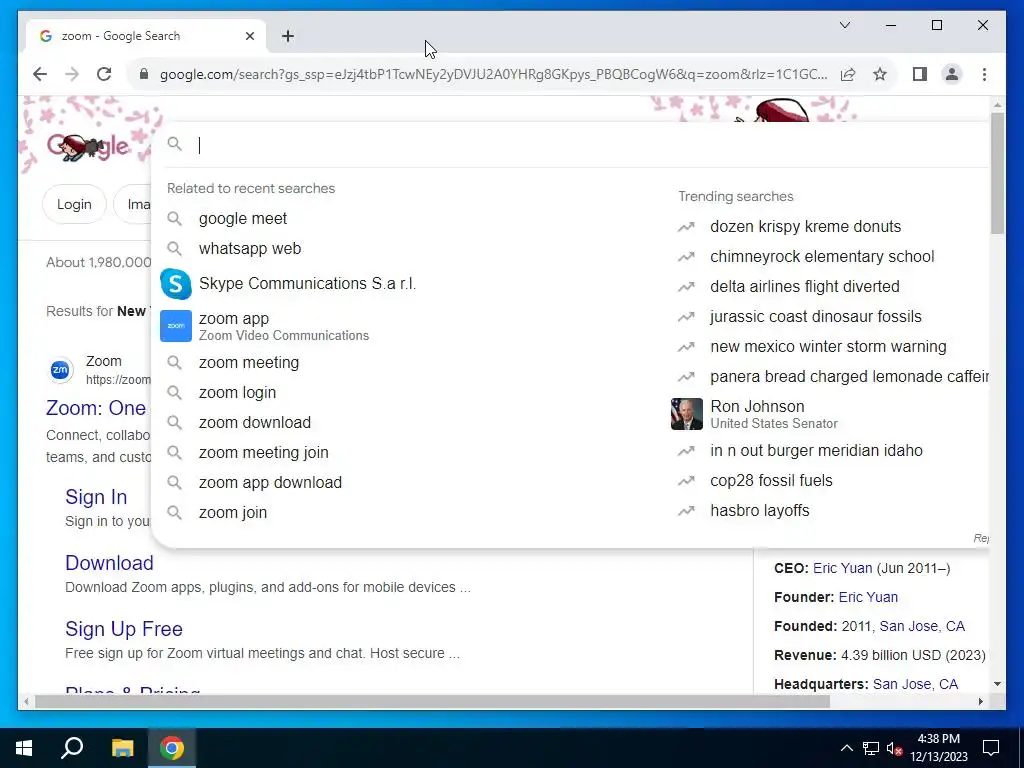Click the padlock site info icon
1024x768 pixels.
pyautogui.click(x=144, y=74)
